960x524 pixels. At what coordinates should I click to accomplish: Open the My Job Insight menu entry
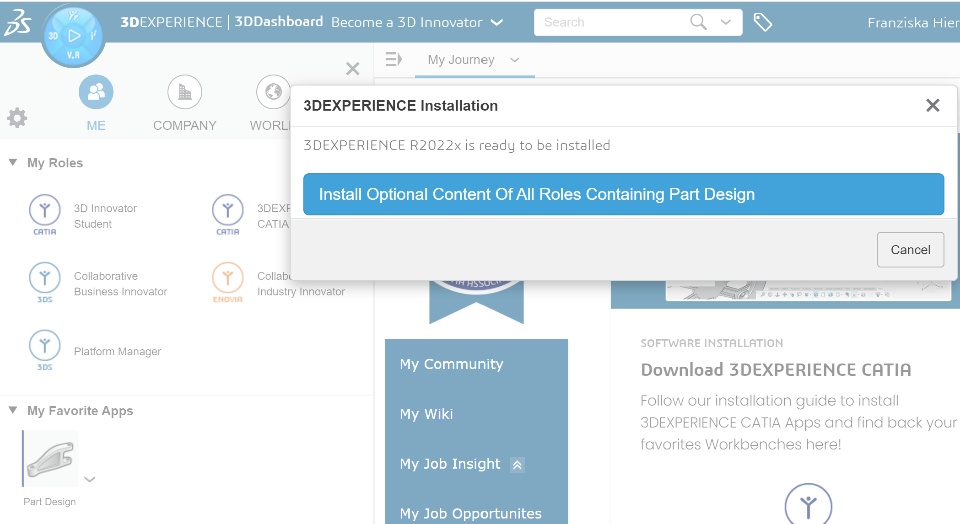click(x=450, y=464)
